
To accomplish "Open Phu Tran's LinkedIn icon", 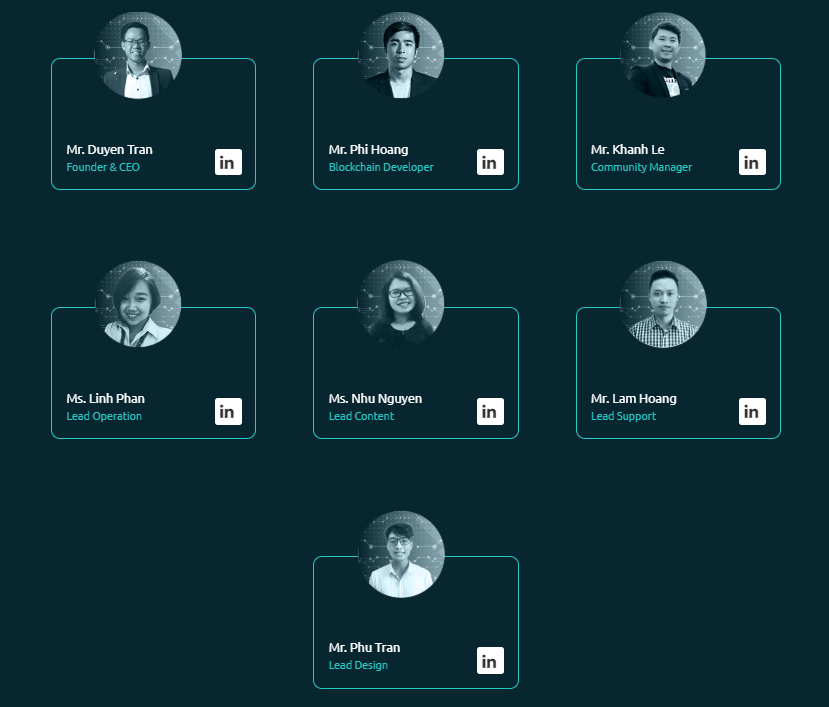I will [490, 660].
